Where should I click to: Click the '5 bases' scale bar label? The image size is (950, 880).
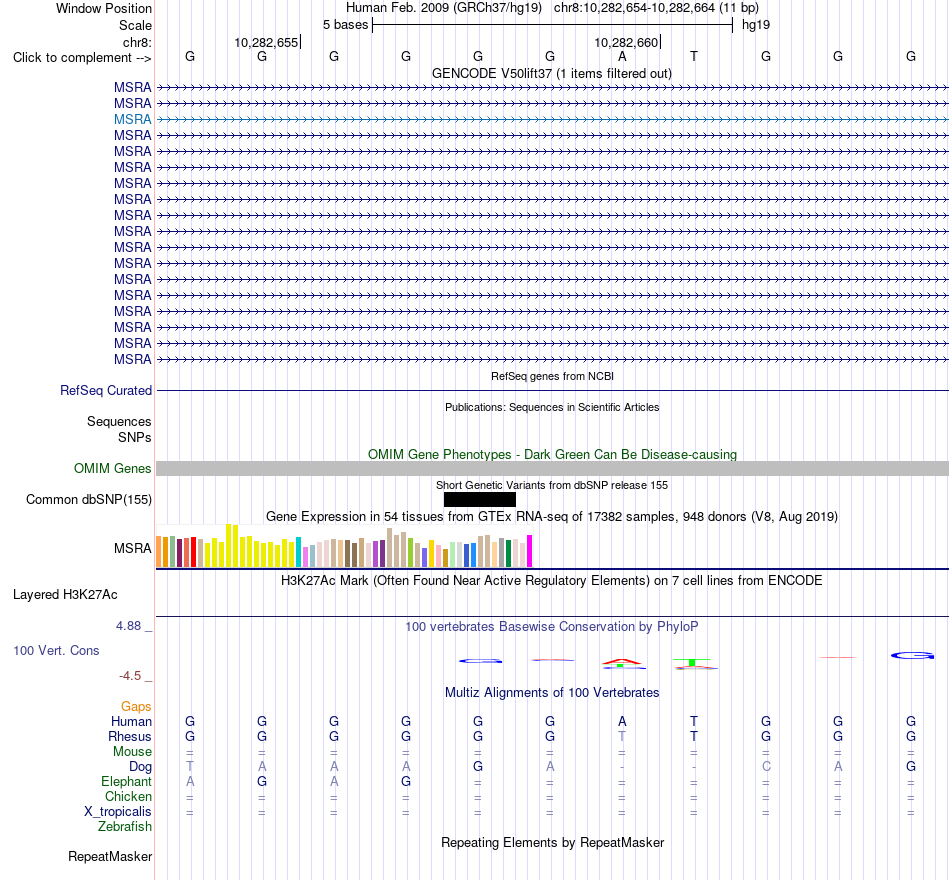pos(345,25)
